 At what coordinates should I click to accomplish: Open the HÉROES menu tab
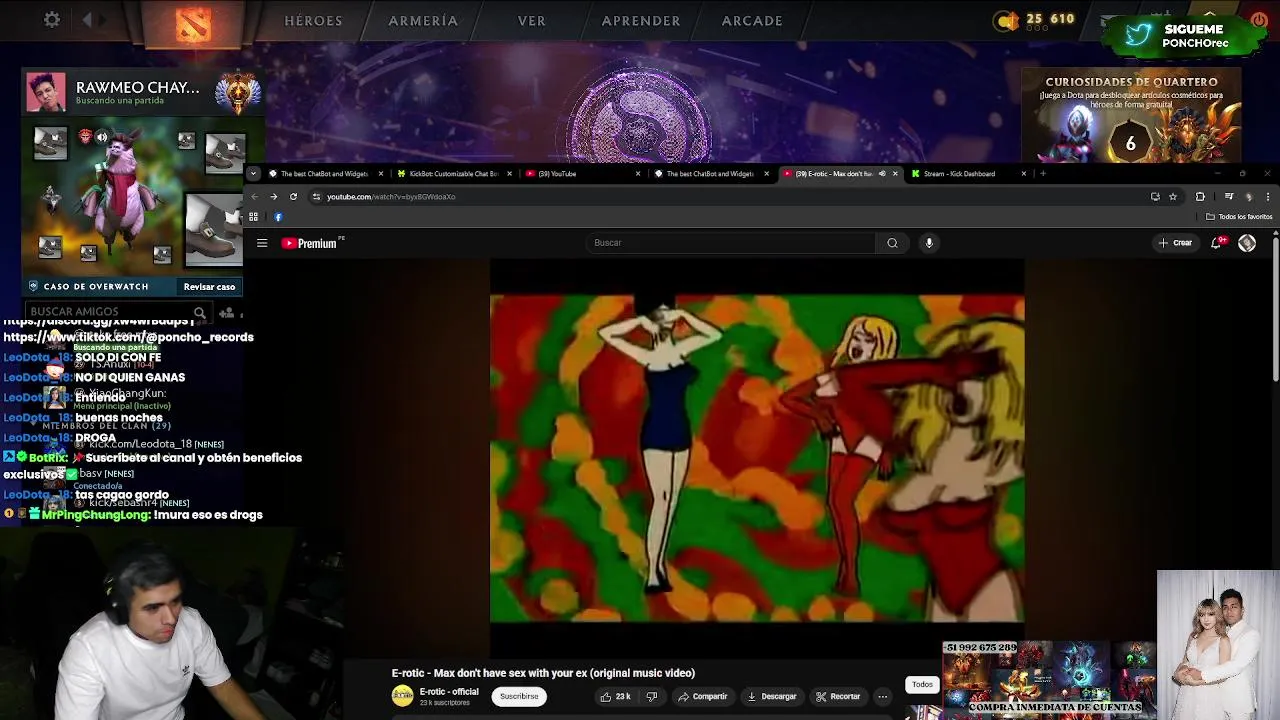pos(313,20)
